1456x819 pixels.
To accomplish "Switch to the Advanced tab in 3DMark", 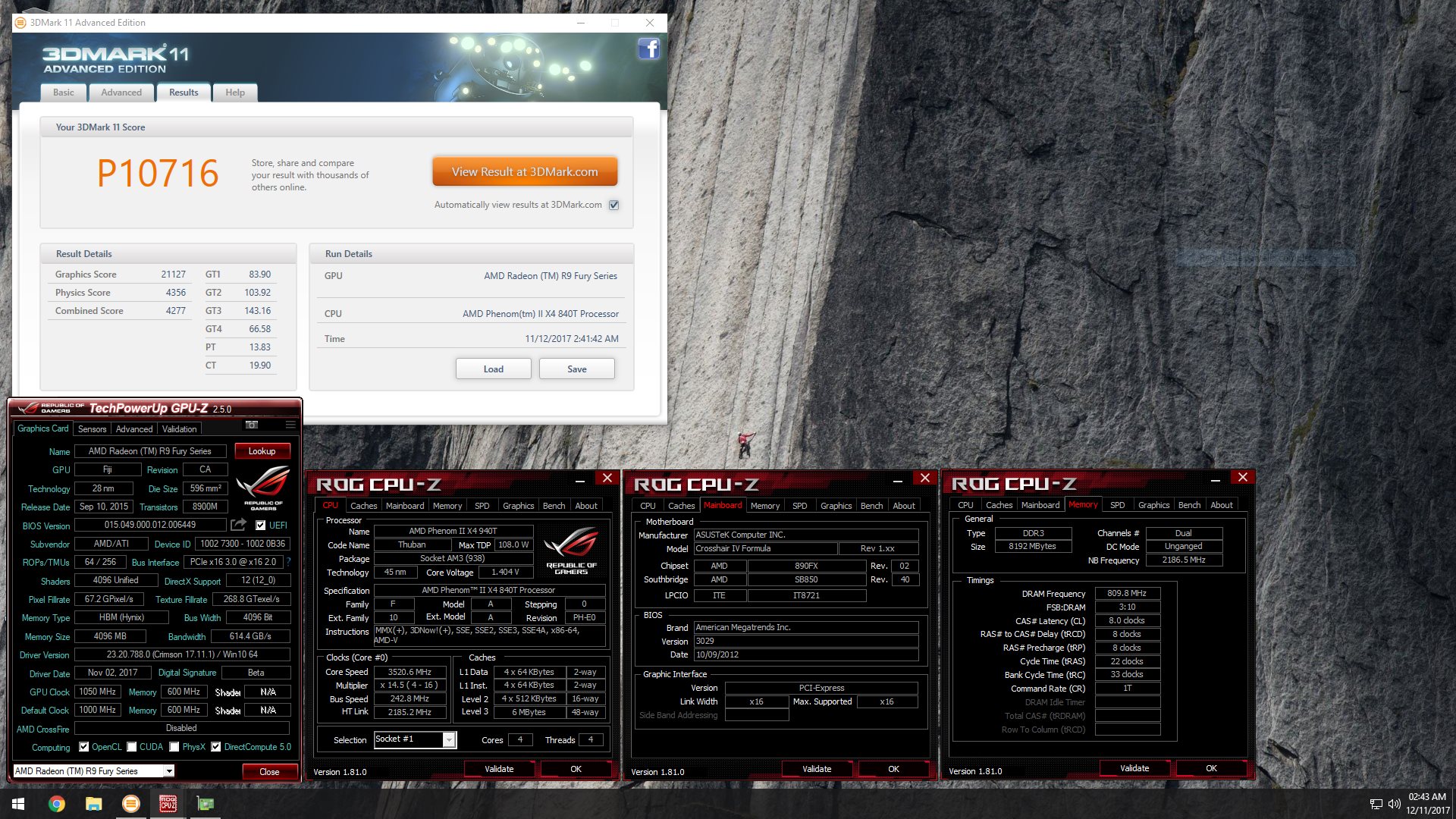I will 121,93.
